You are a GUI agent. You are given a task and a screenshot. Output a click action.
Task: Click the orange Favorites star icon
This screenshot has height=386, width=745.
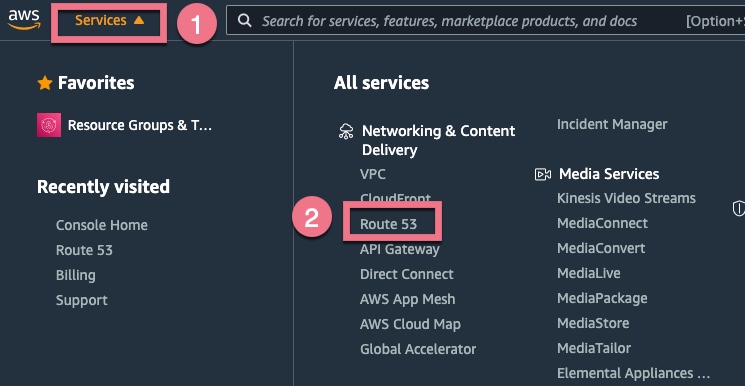(45, 83)
